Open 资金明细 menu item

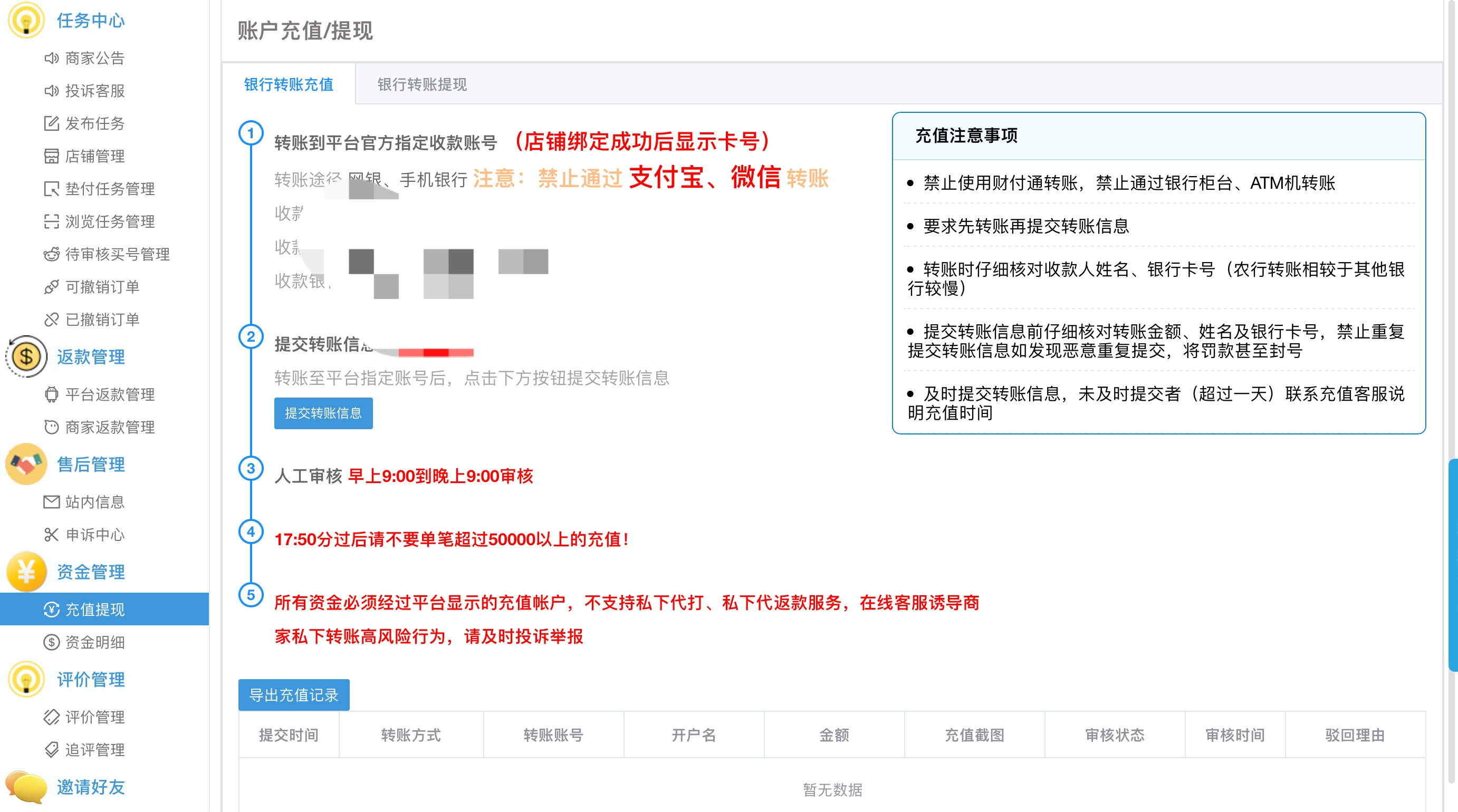[95, 642]
